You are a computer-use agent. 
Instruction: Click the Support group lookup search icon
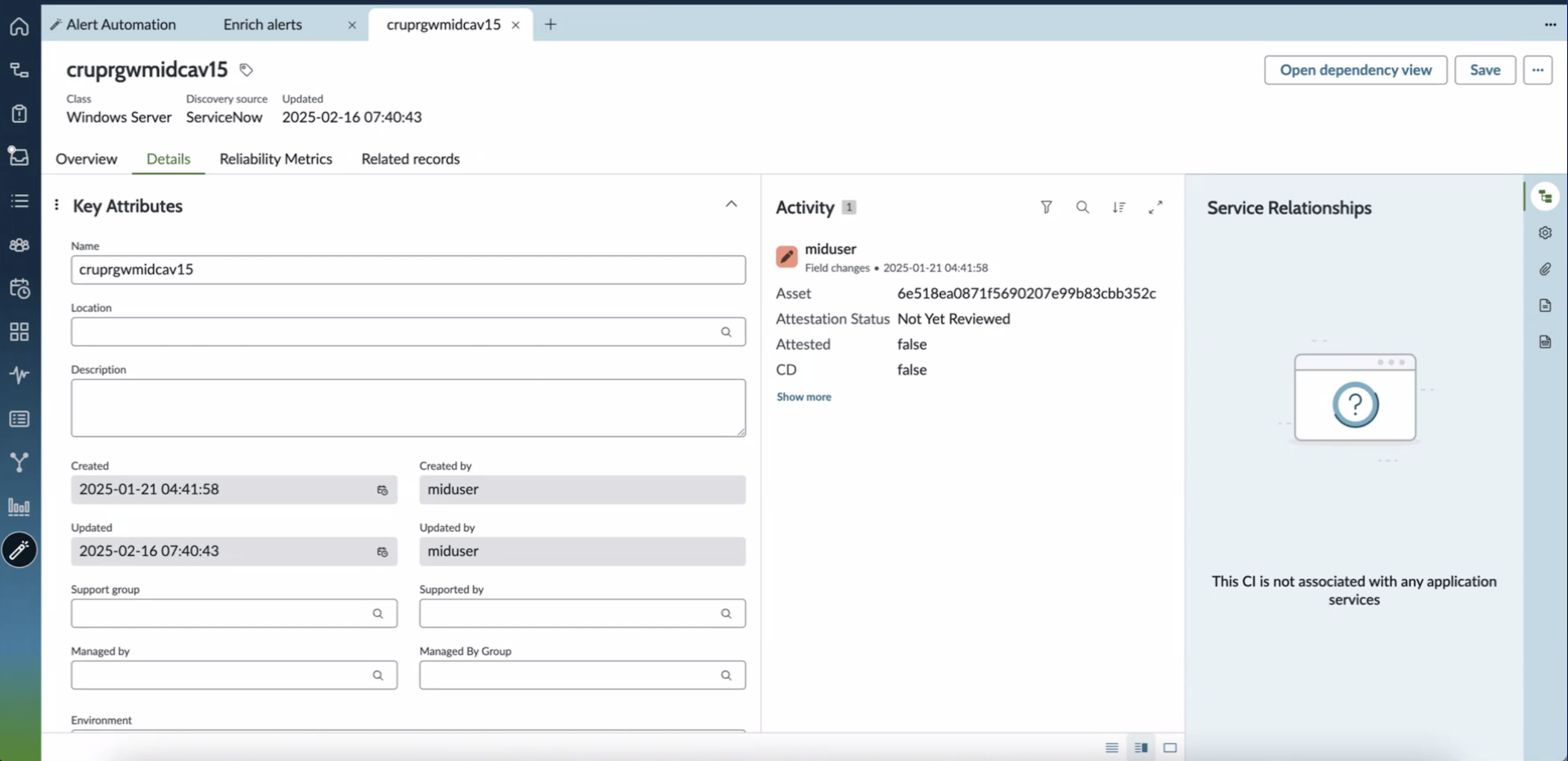pos(378,613)
